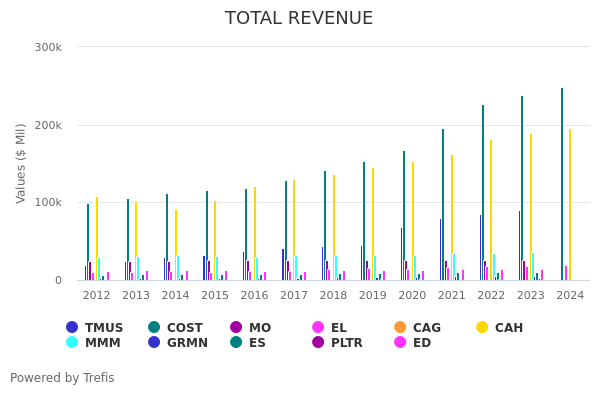Open the Powered by Trefis link
The height and width of the screenshot is (400, 600).
click(62, 378)
